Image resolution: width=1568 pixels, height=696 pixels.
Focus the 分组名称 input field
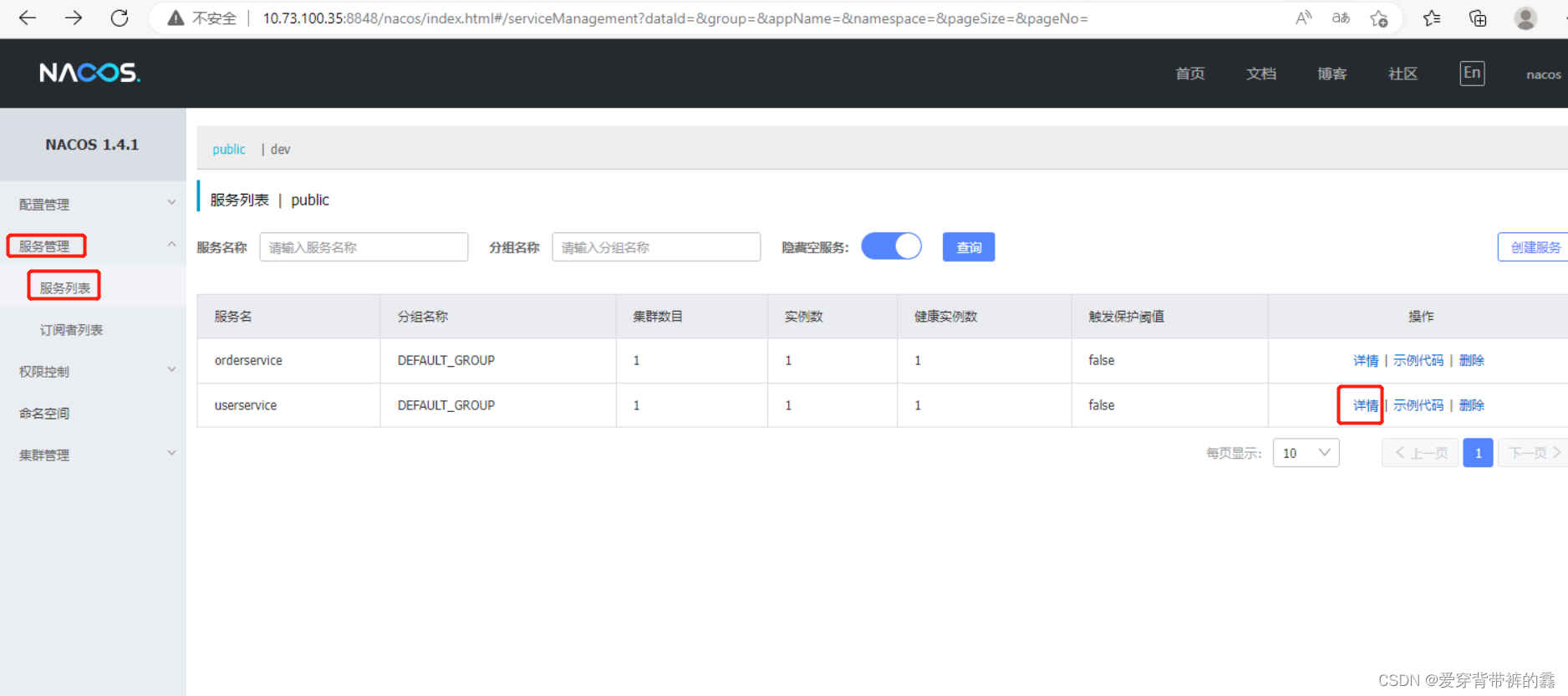pyautogui.click(x=656, y=246)
